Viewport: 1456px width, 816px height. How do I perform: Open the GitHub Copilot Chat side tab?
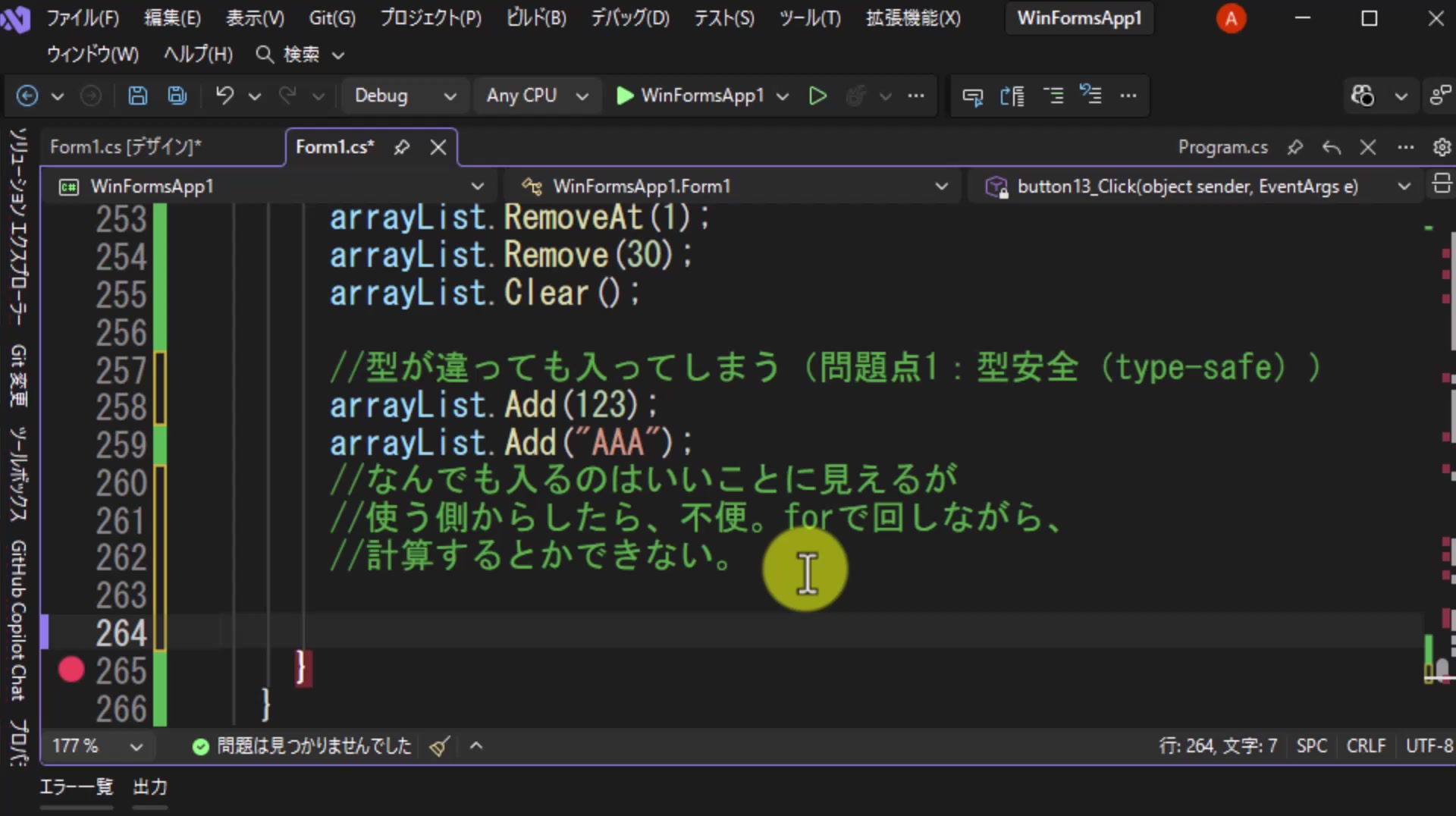point(18,620)
